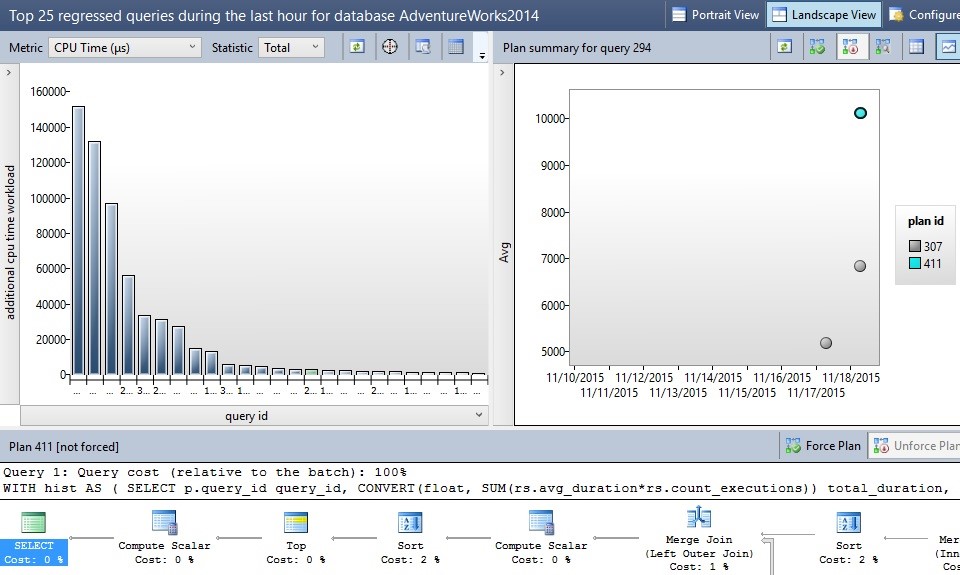Open the Statistic dropdown set to Total
This screenshot has height=575, width=960.
tap(291, 47)
